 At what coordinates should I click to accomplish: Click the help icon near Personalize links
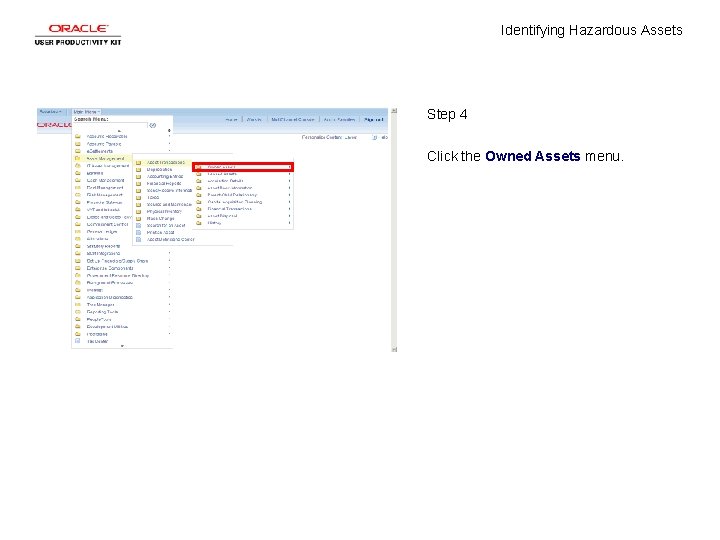(375, 137)
